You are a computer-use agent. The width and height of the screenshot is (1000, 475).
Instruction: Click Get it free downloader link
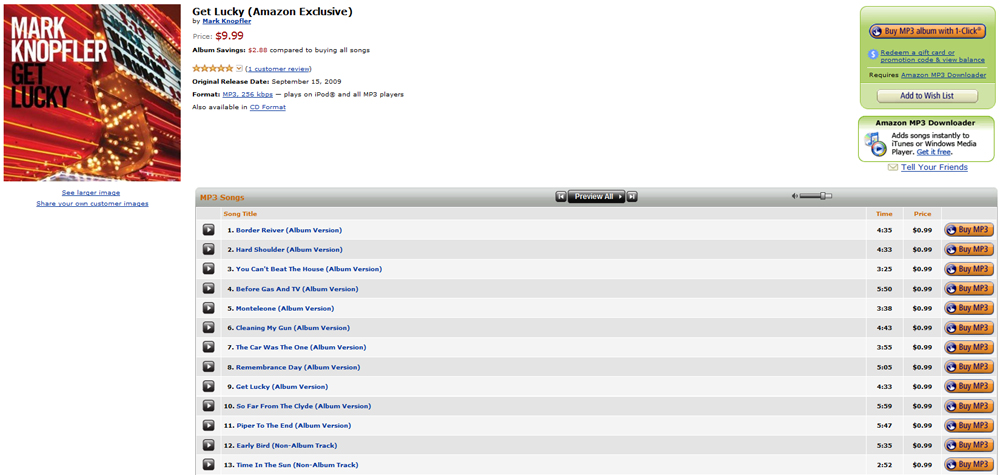934,152
